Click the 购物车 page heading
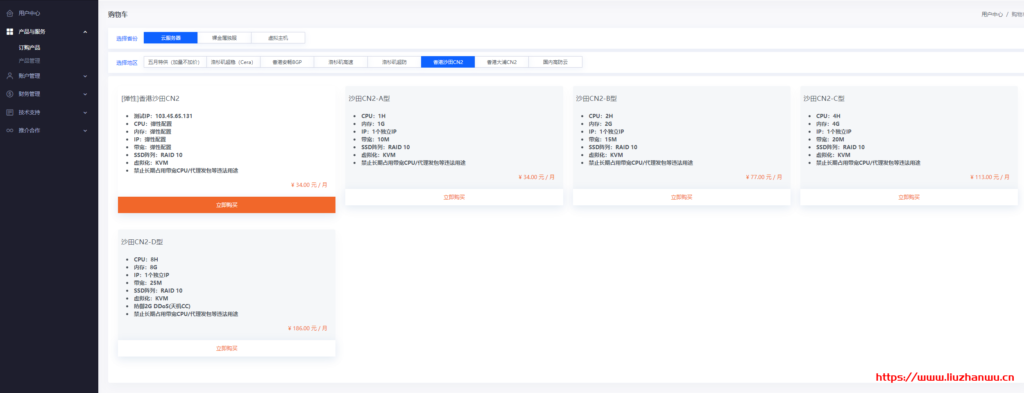Viewport: 1024px width, 393px height. (118, 14)
